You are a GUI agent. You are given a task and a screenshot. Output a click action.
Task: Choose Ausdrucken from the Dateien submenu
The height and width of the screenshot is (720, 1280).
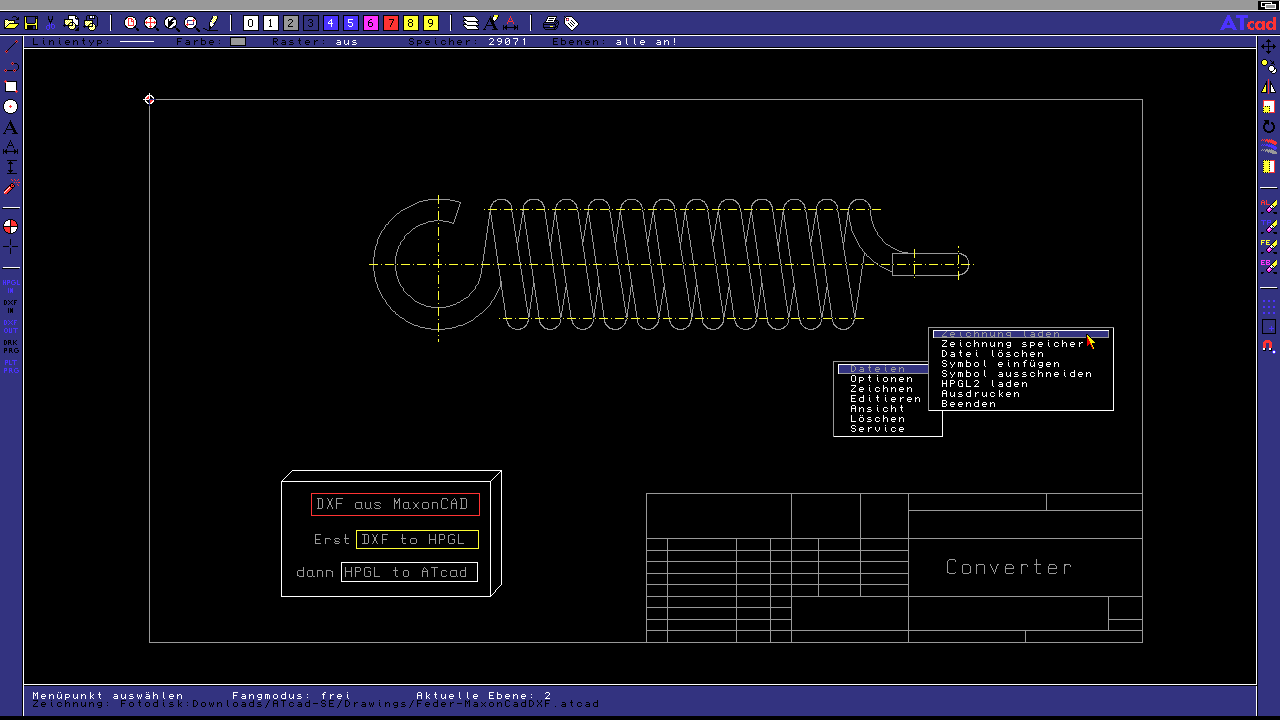980,394
